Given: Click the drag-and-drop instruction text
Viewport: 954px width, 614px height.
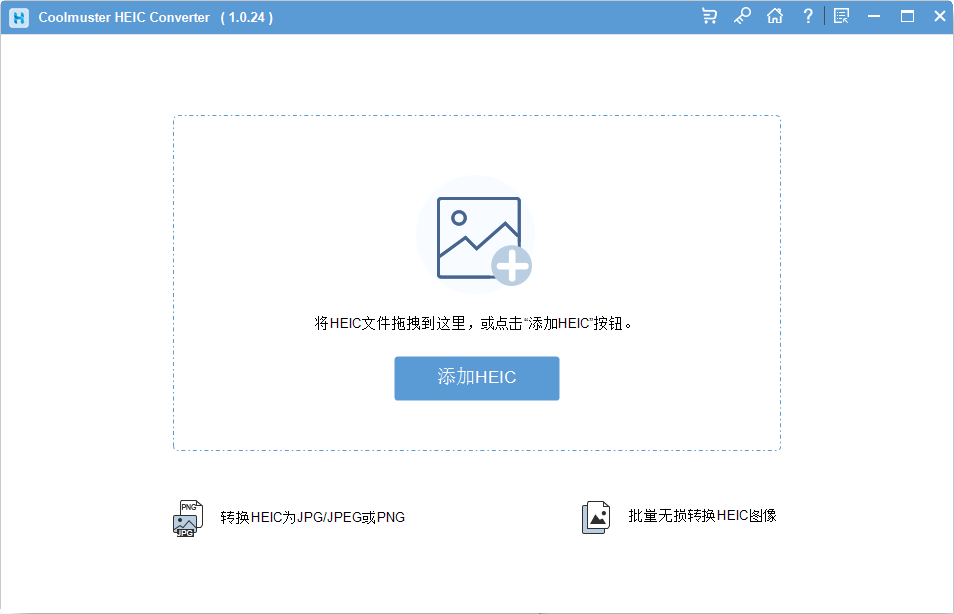Looking at the screenshot, I should [477, 322].
